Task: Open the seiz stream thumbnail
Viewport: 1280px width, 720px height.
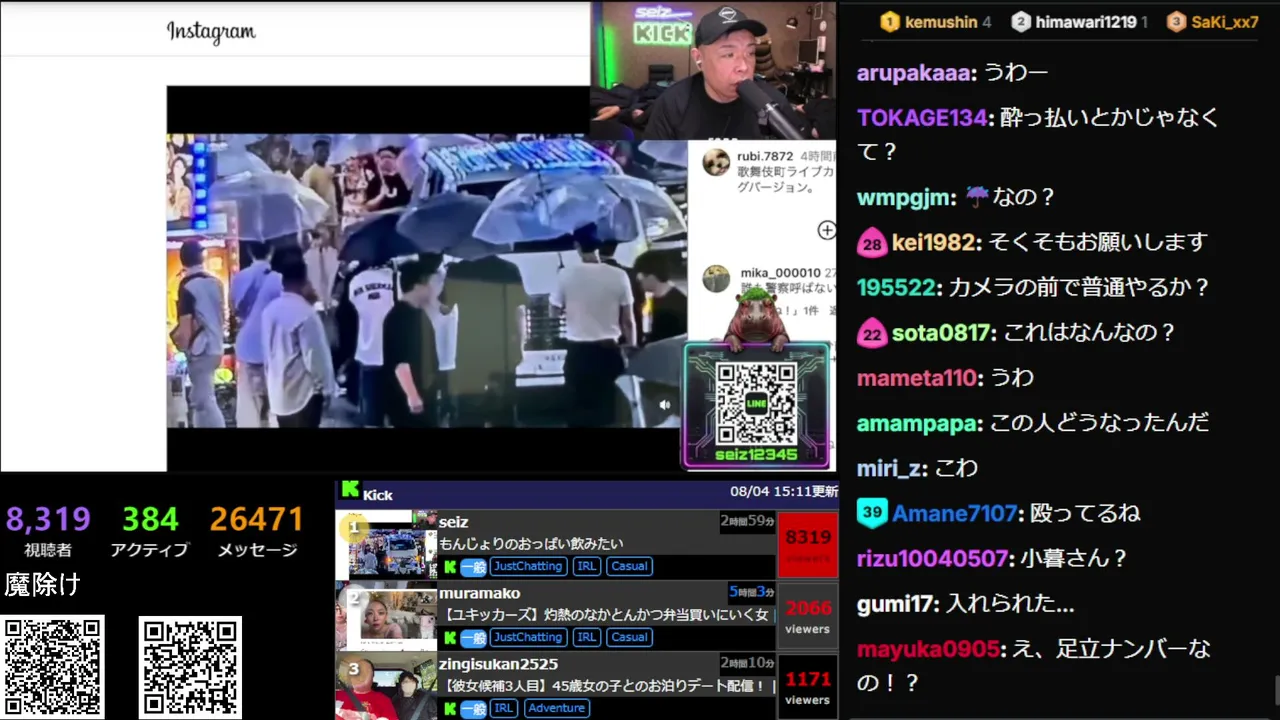Action: (x=387, y=544)
